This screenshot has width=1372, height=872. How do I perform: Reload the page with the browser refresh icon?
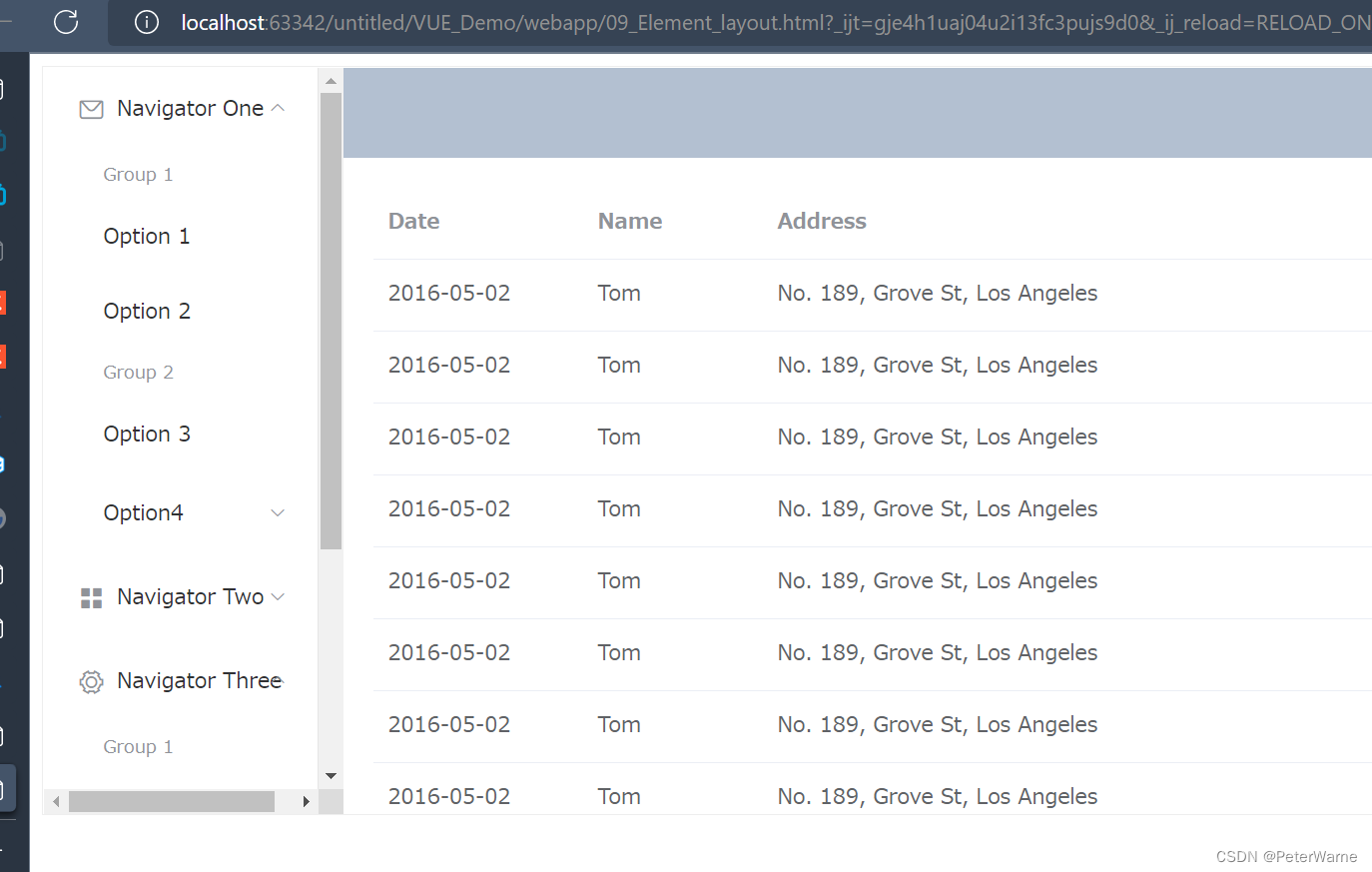(x=66, y=21)
